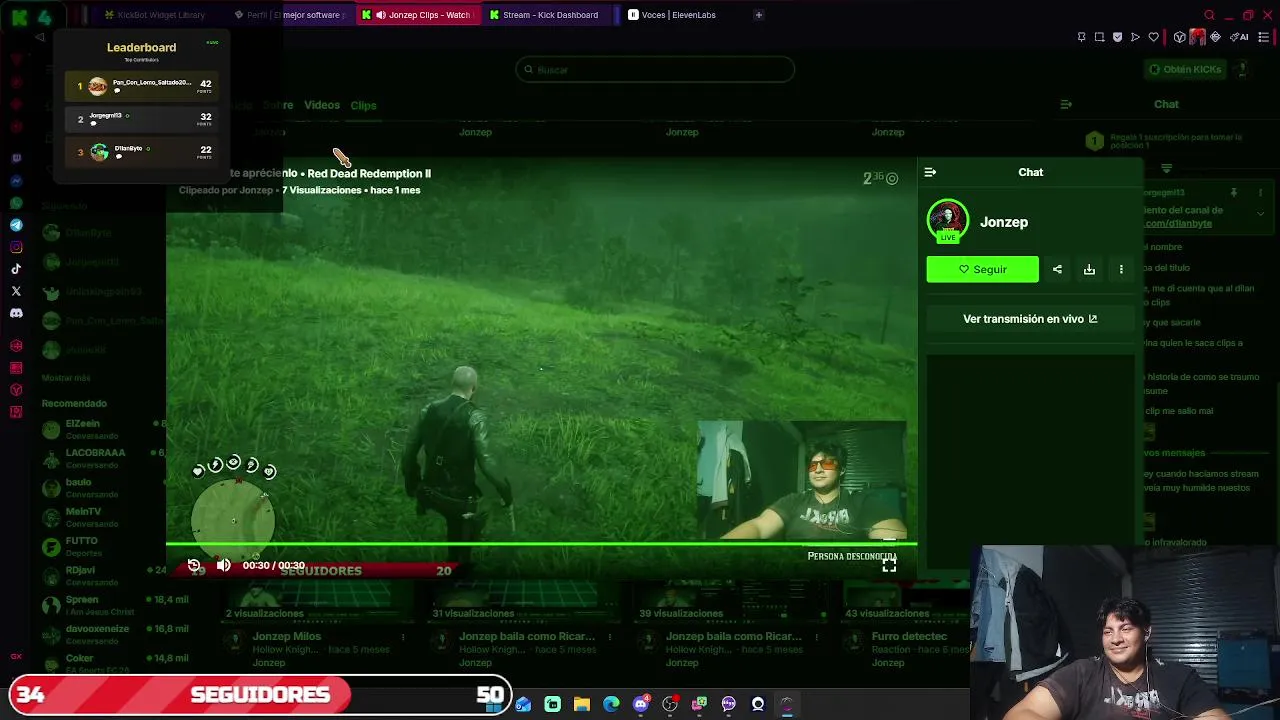Open a new browser tab
The height and width of the screenshot is (720, 1280).
(x=758, y=15)
